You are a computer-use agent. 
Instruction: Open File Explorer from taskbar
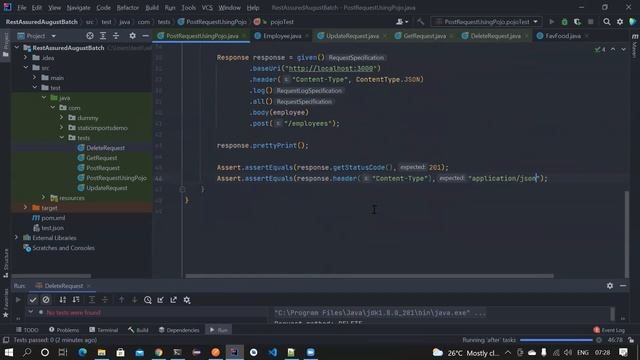point(102,352)
